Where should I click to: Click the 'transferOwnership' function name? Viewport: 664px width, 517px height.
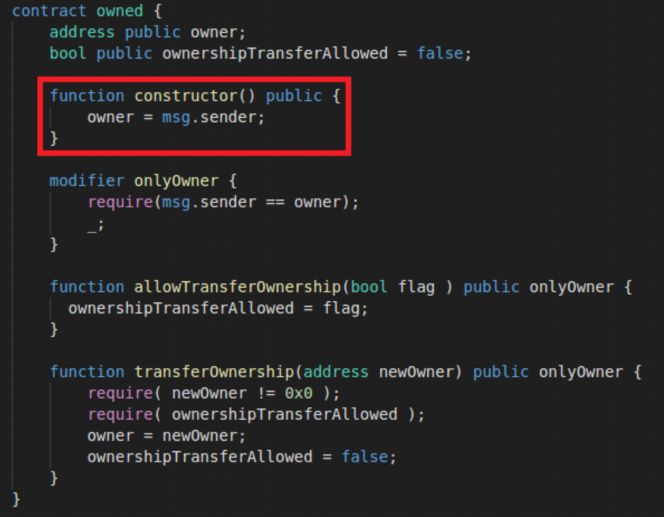tap(214, 372)
